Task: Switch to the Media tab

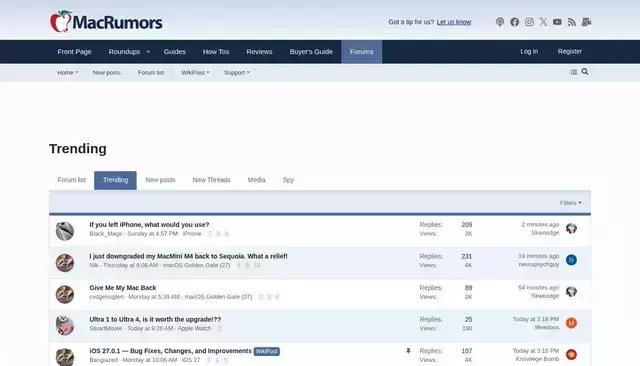Action: click(257, 180)
